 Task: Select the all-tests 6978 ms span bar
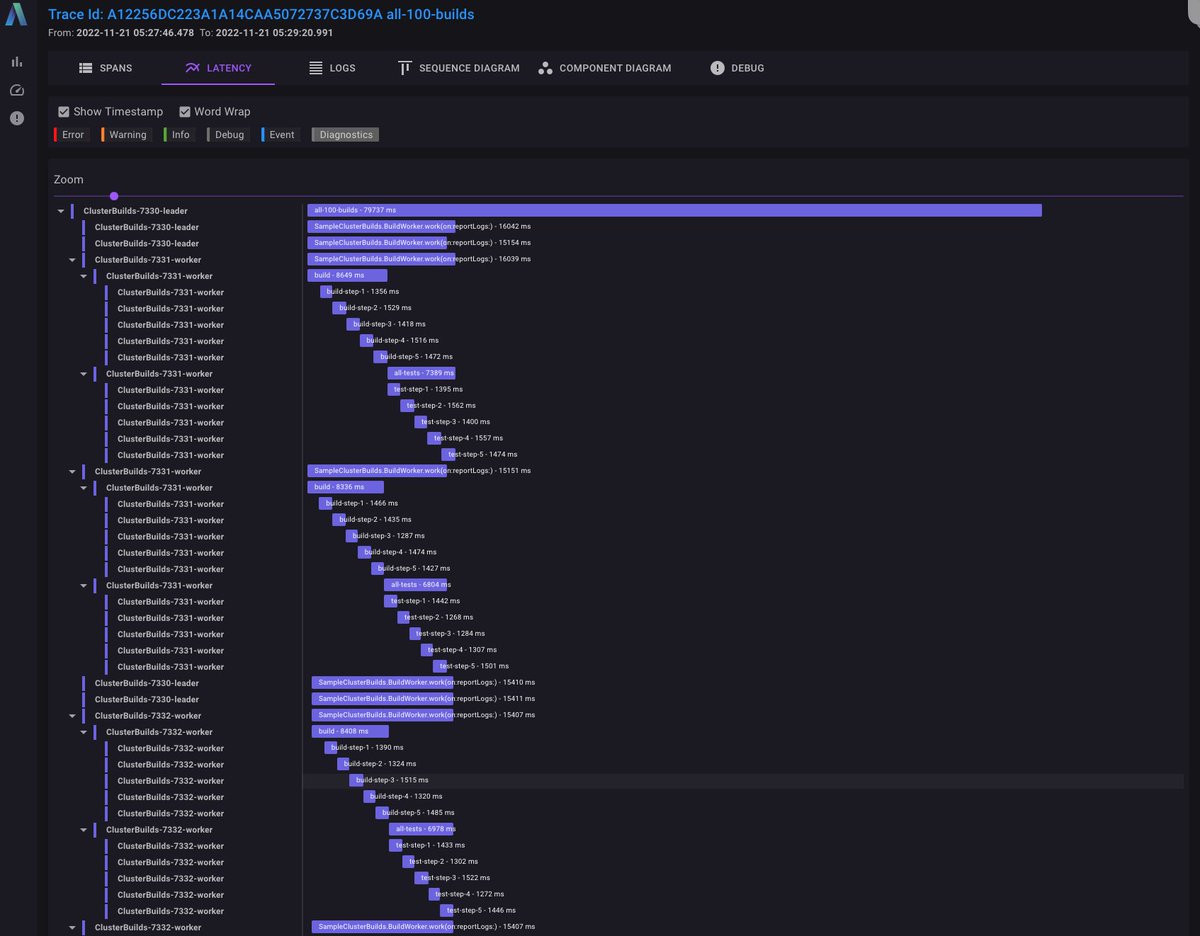click(x=423, y=829)
